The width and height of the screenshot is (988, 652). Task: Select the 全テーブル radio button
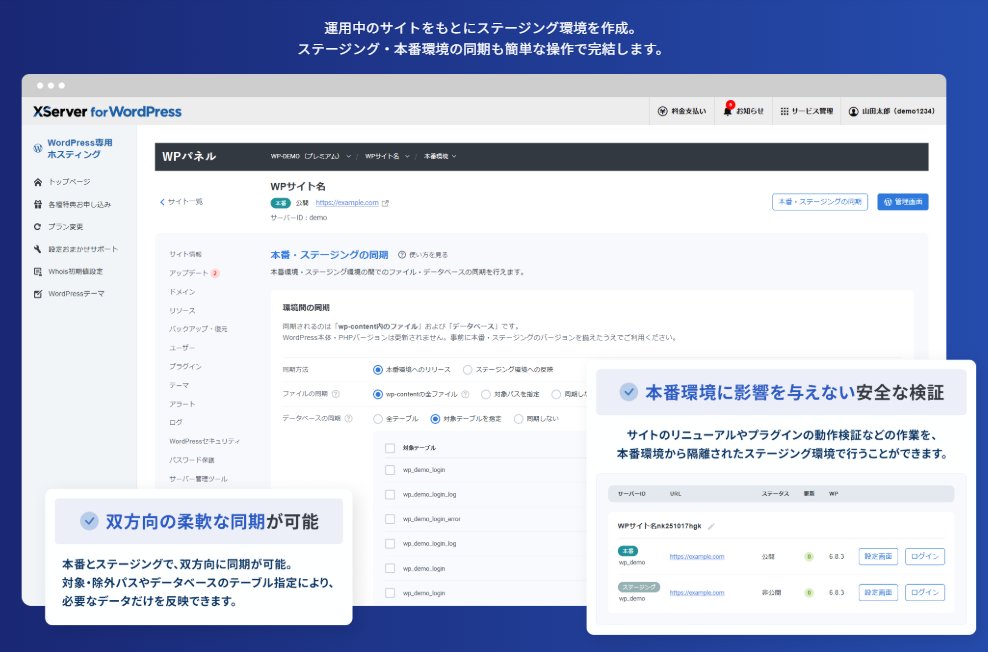pos(378,419)
